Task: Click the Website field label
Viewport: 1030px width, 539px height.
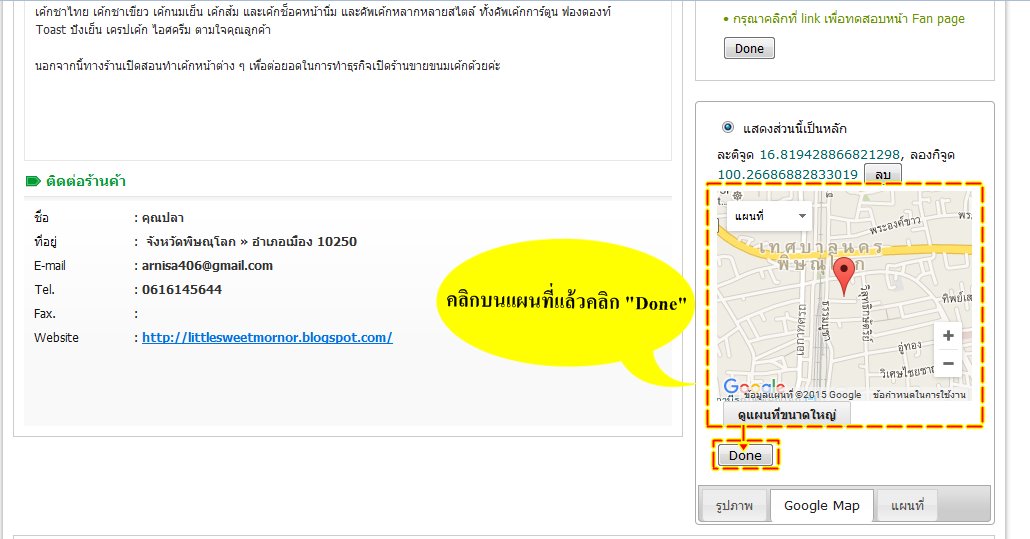Action: coord(56,337)
